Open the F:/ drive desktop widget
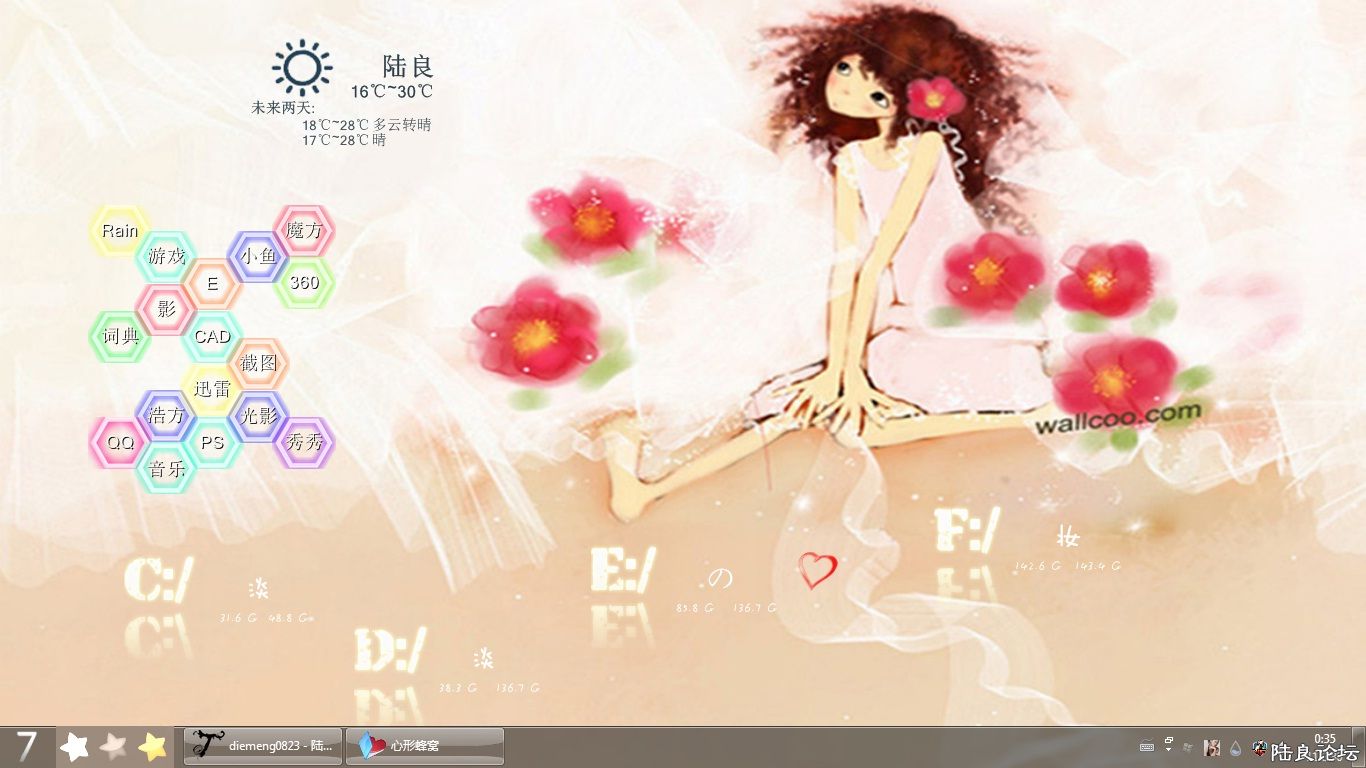Viewport: 1366px width, 768px height. click(x=967, y=530)
